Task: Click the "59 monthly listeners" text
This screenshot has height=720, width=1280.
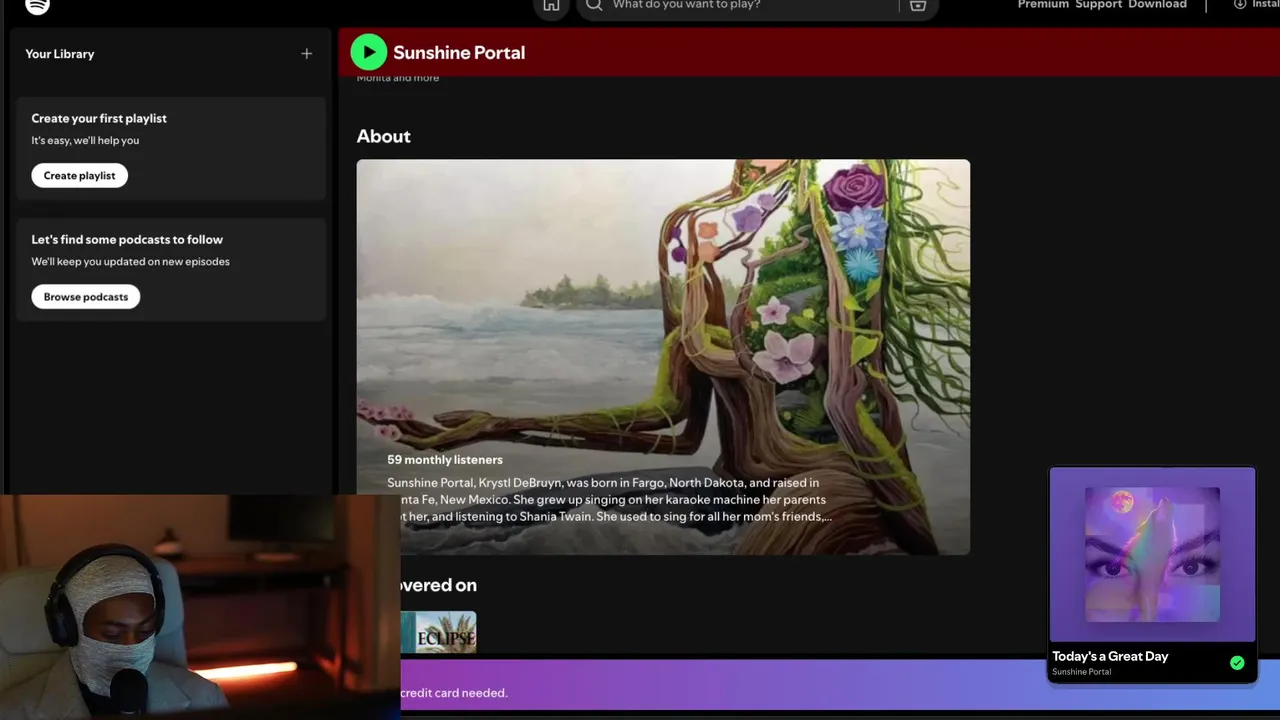Action: (x=445, y=460)
